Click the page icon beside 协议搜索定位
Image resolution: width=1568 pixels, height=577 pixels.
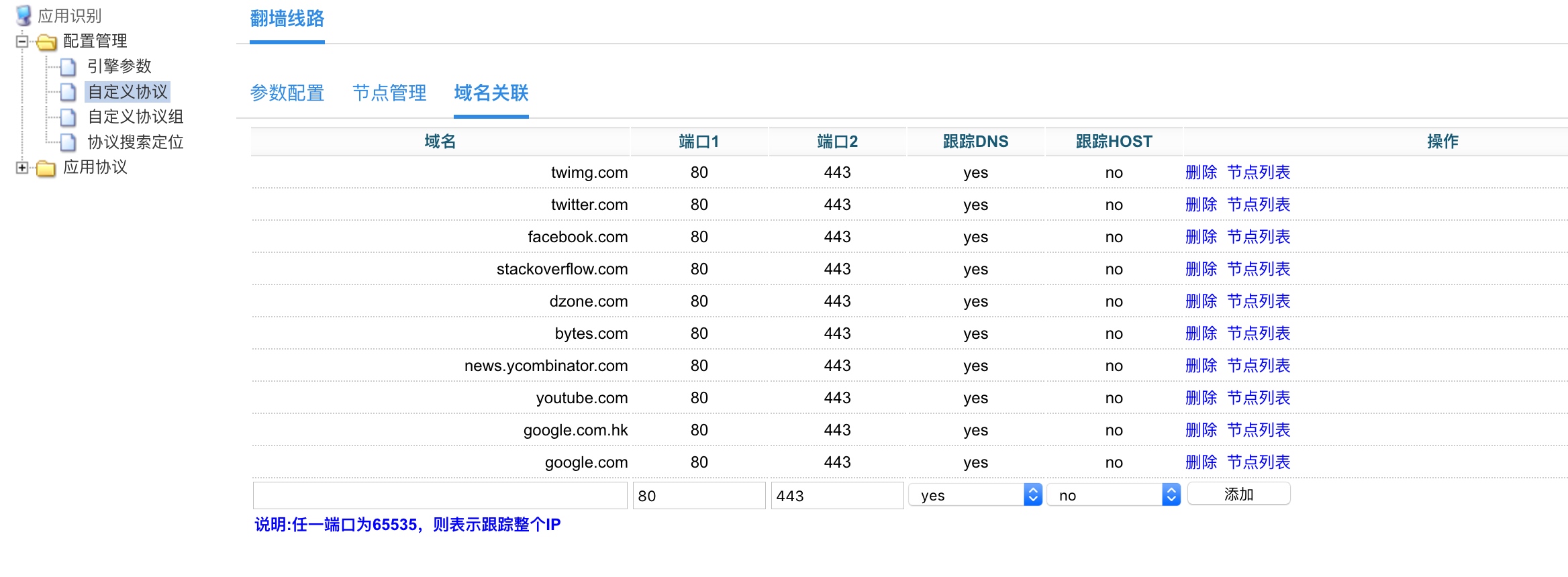(x=68, y=142)
